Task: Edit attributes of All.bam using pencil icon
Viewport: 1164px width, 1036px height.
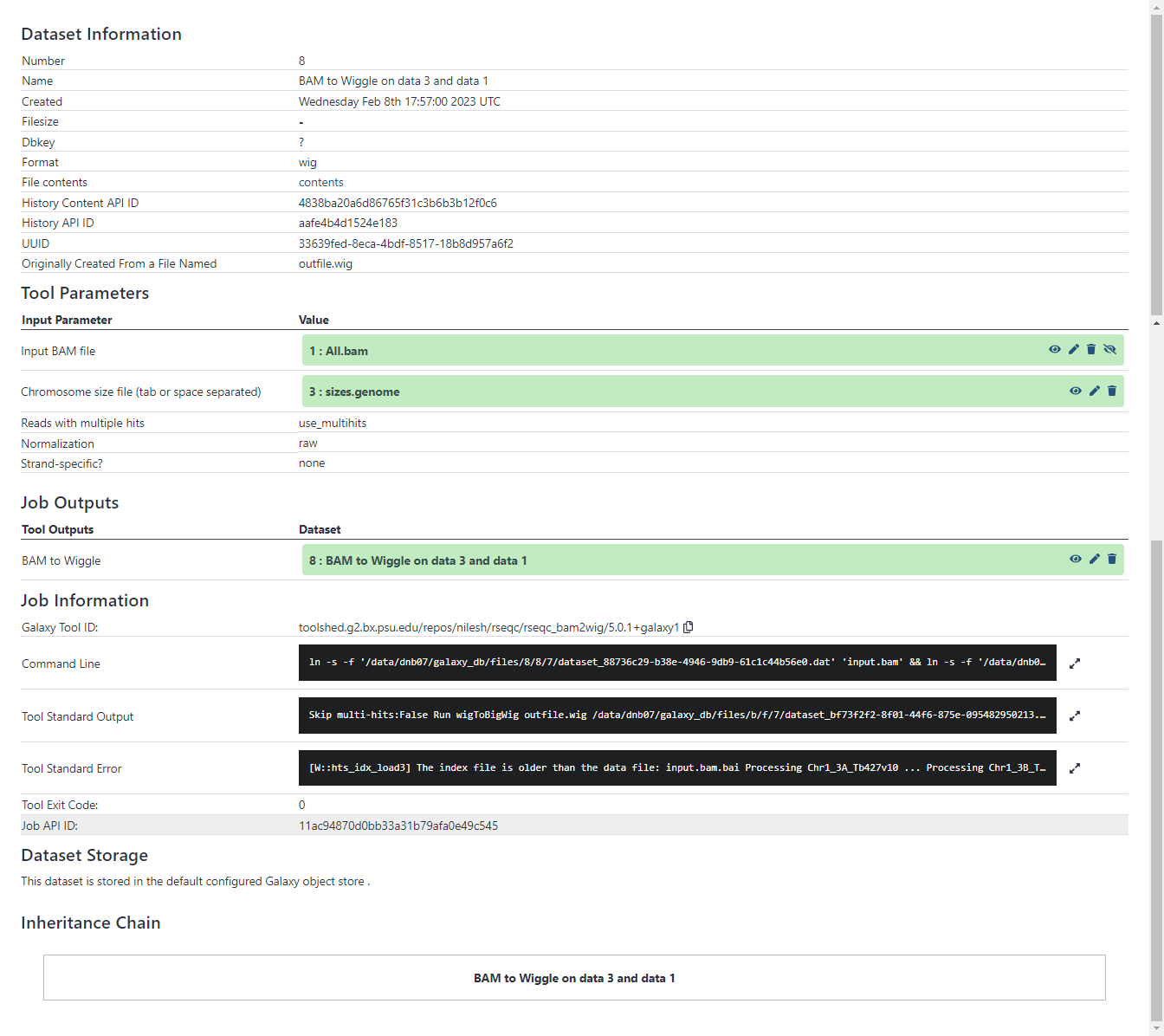Action: (x=1073, y=349)
